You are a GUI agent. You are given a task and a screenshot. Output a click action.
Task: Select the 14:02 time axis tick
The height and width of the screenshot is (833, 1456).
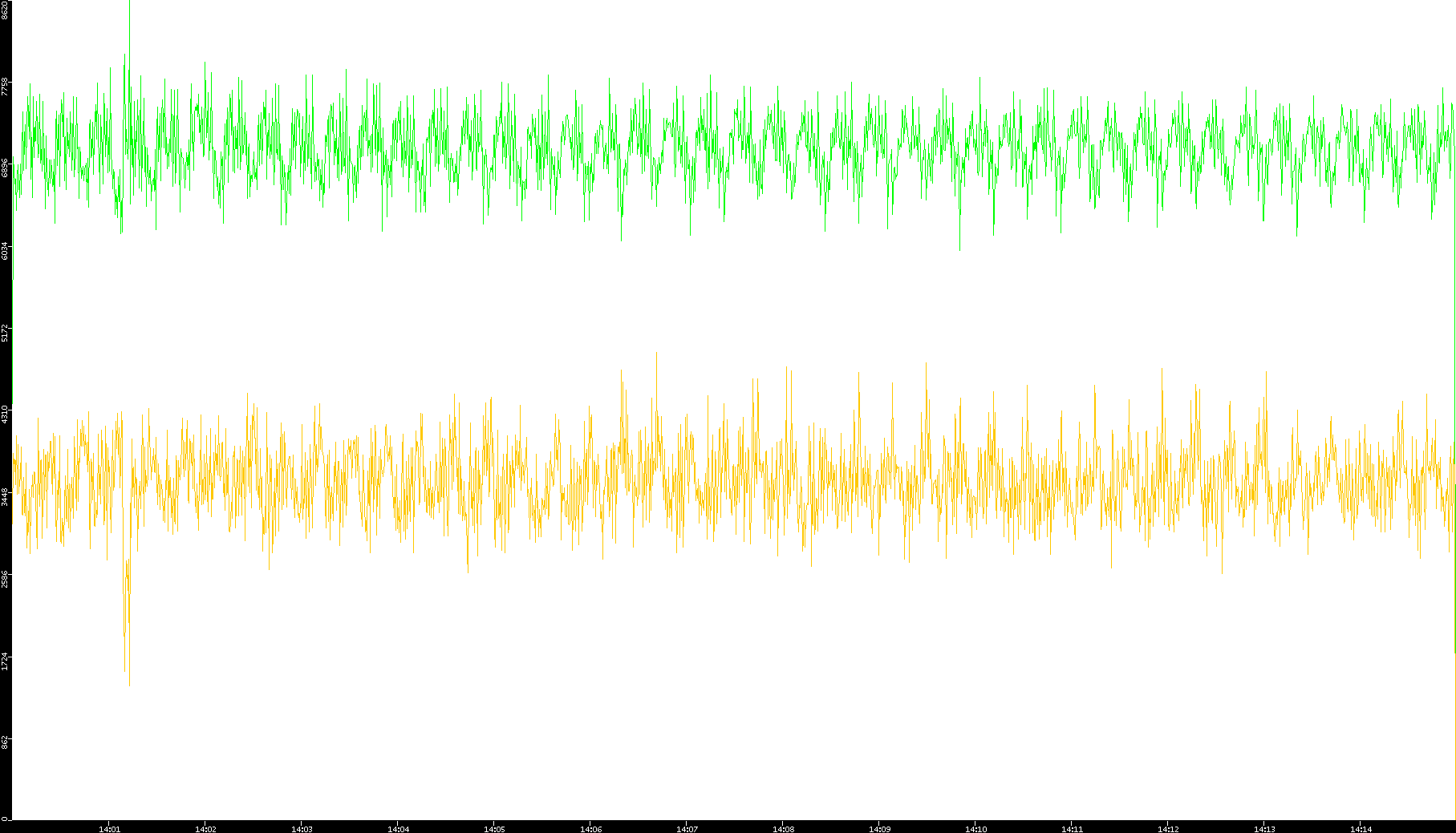coord(205,828)
